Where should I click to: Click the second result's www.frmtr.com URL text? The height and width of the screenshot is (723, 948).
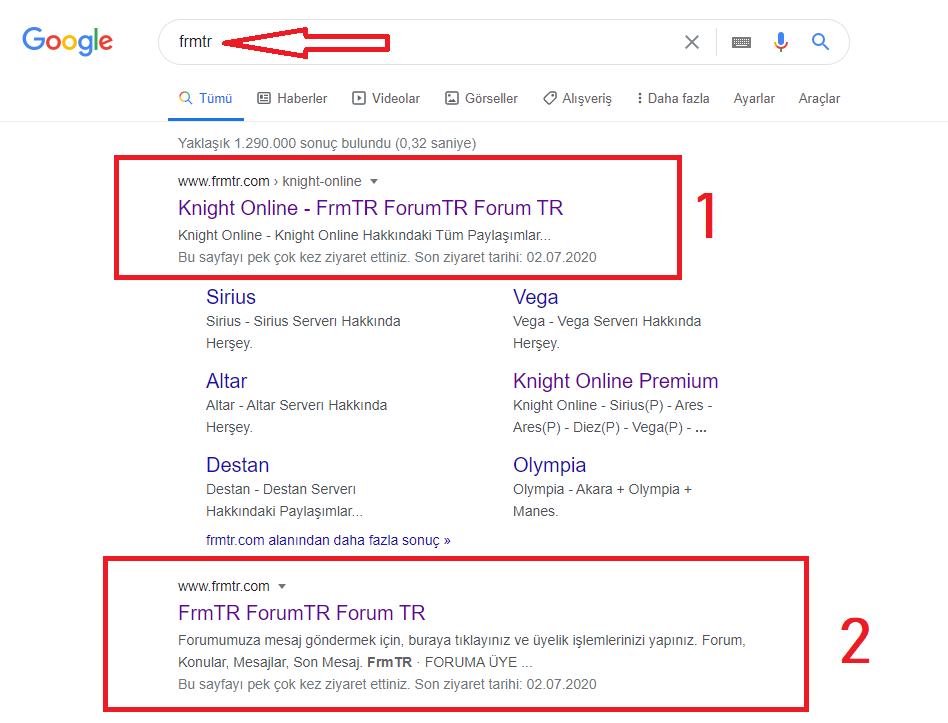pyautogui.click(x=224, y=586)
